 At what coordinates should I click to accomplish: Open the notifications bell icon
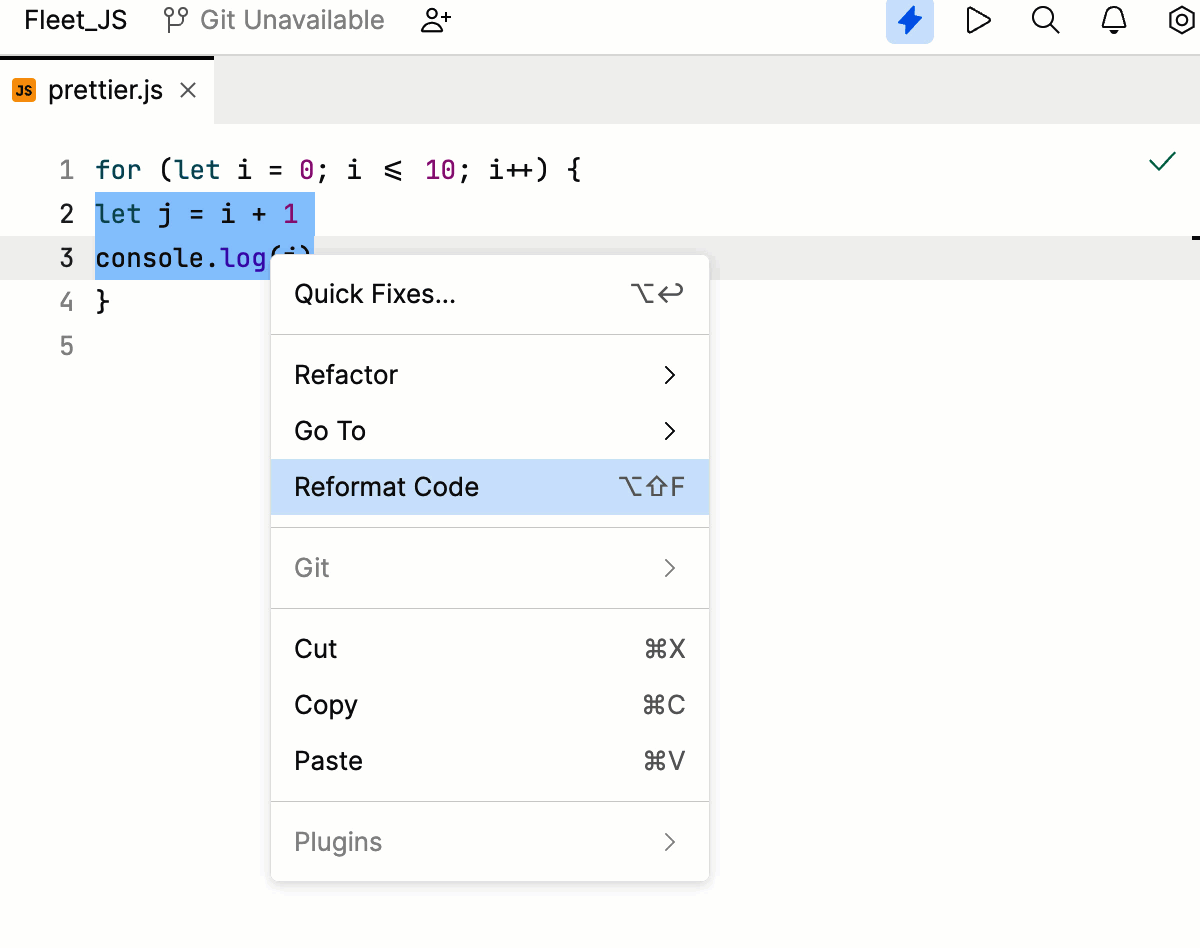1113,20
